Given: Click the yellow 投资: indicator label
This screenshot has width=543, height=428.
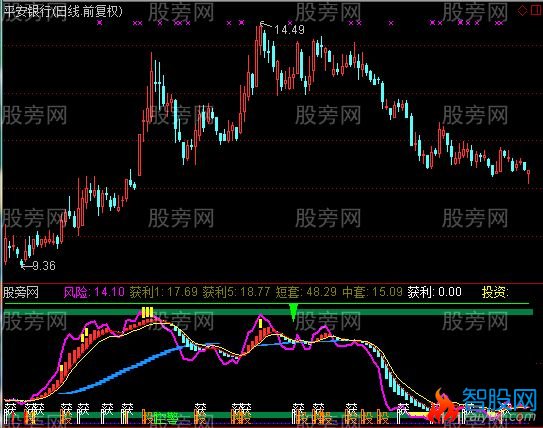Looking at the screenshot, I should point(495,292).
